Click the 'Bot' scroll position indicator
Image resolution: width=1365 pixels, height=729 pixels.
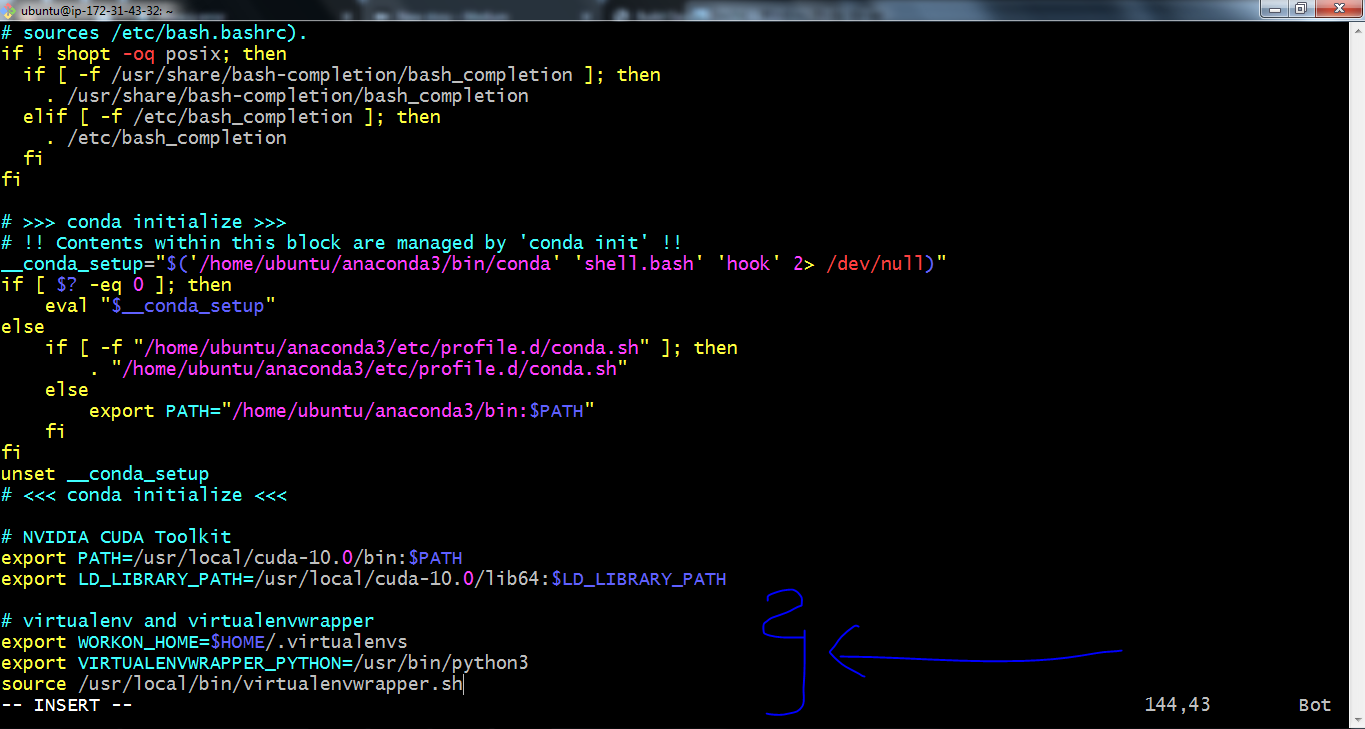pos(1315,705)
